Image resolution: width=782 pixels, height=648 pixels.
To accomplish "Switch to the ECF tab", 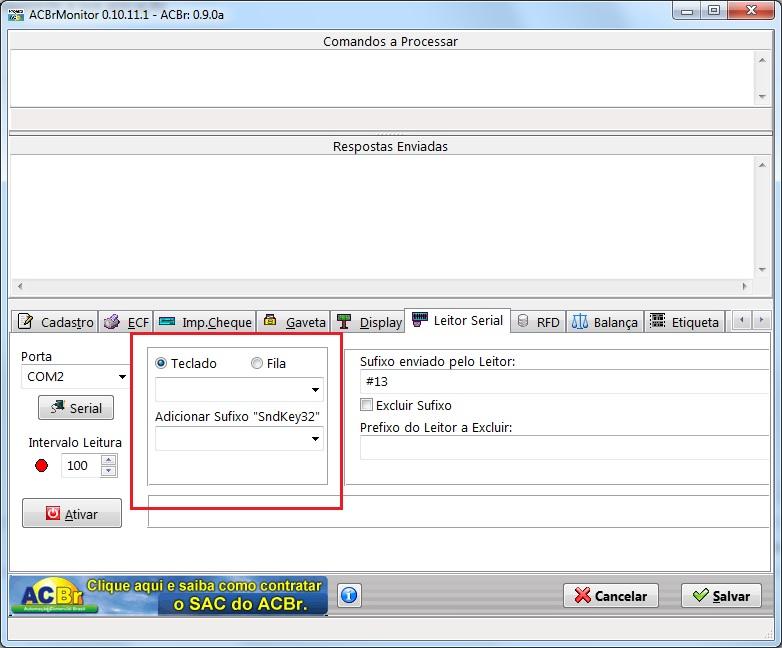I will click(126, 322).
